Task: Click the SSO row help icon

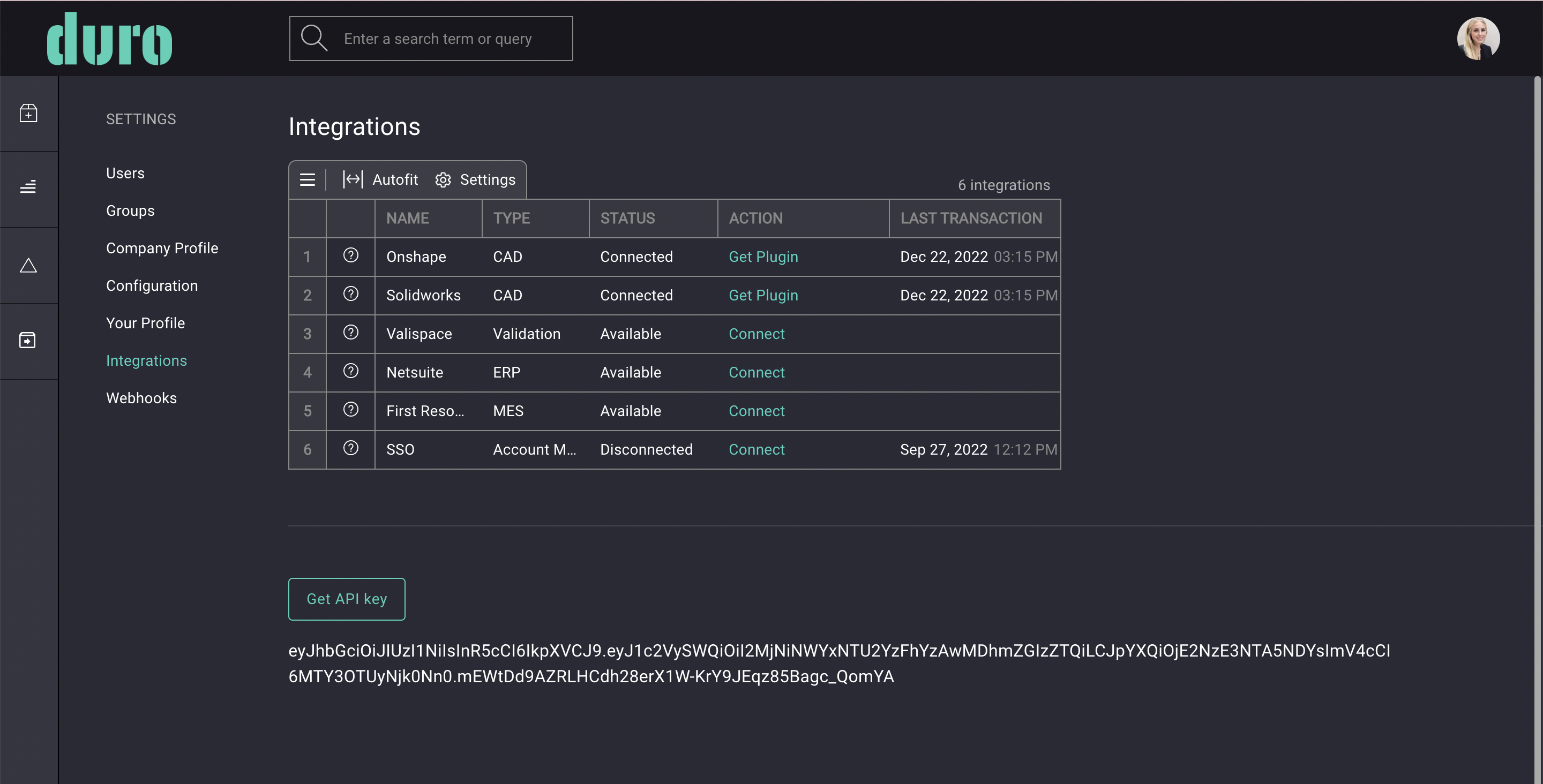Action: tap(350, 449)
